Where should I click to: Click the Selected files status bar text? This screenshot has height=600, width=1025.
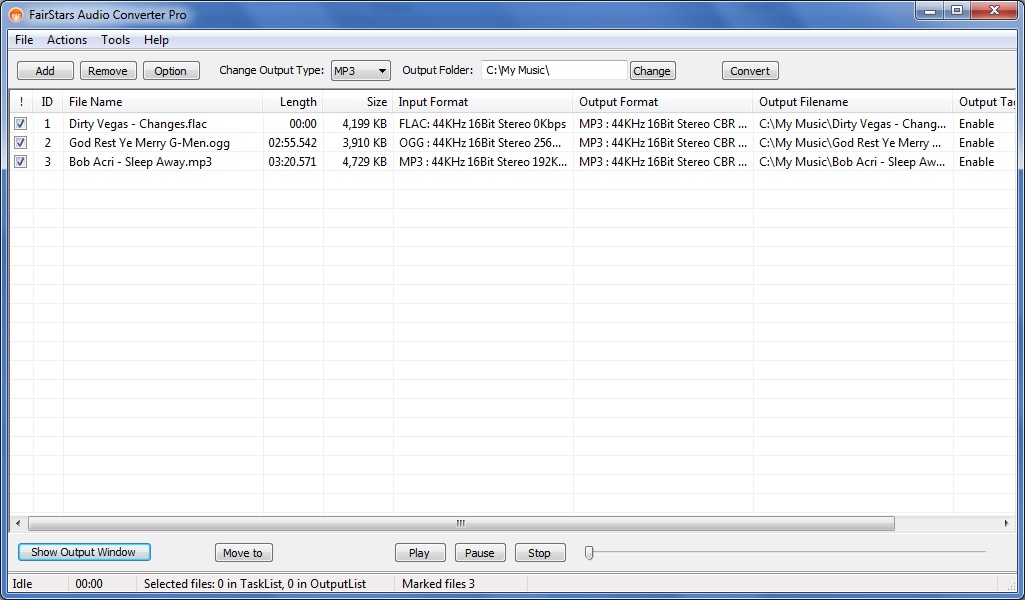click(x=255, y=584)
